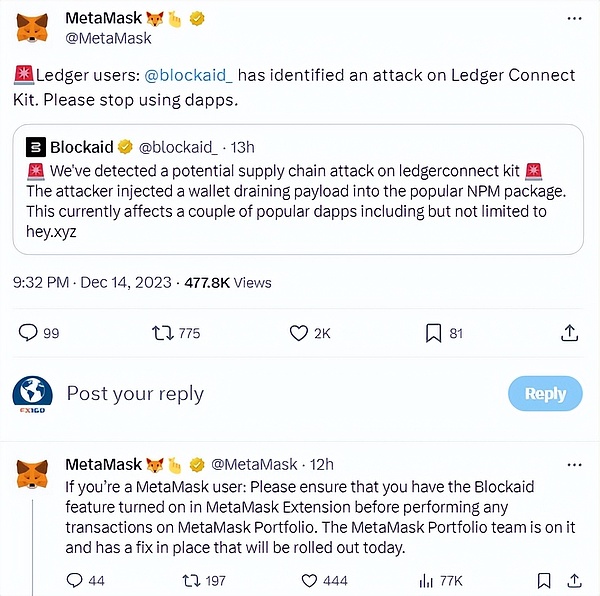Open the @blockaid_ mention link

[189, 76]
